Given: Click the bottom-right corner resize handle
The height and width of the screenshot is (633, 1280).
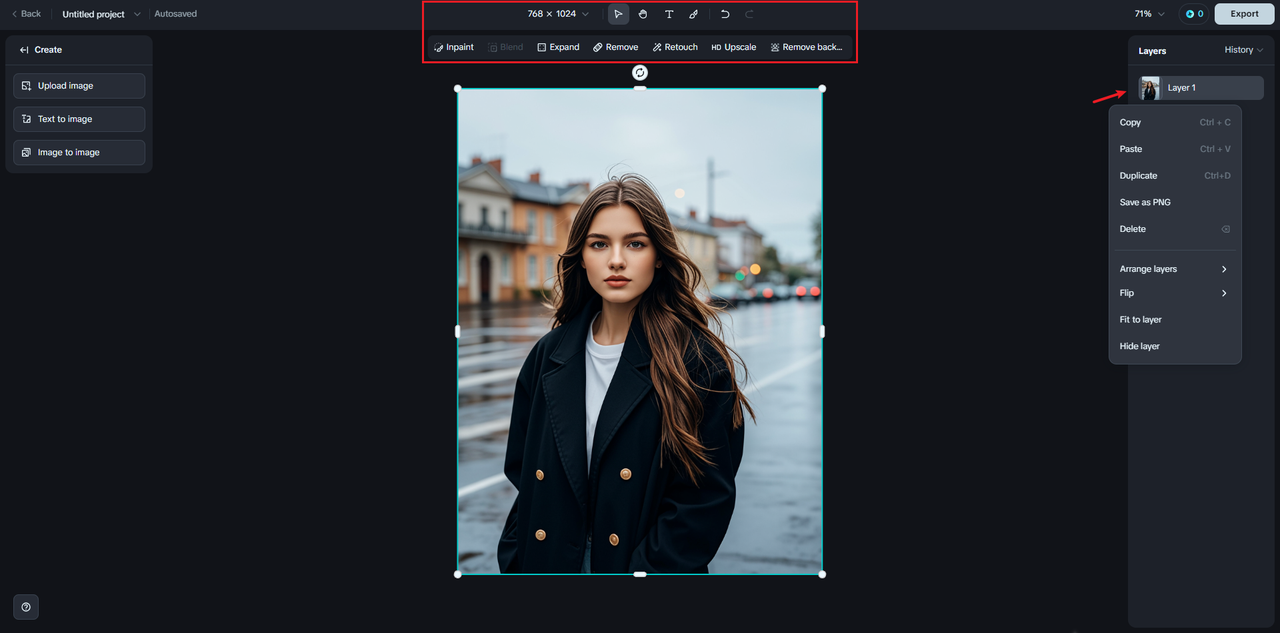Looking at the screenshot, I should (822, 574).
